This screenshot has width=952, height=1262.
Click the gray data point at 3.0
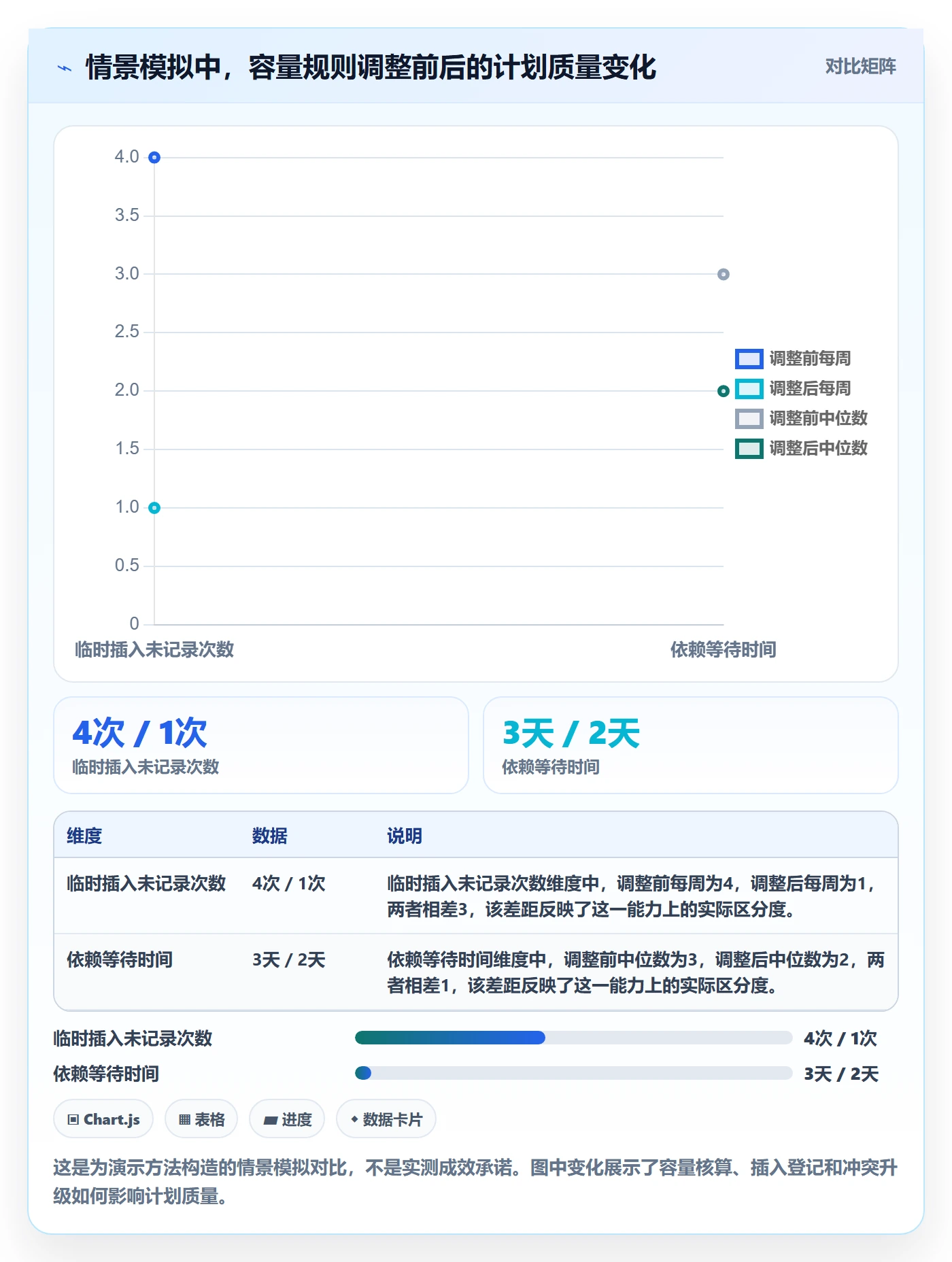click(723, 274)
